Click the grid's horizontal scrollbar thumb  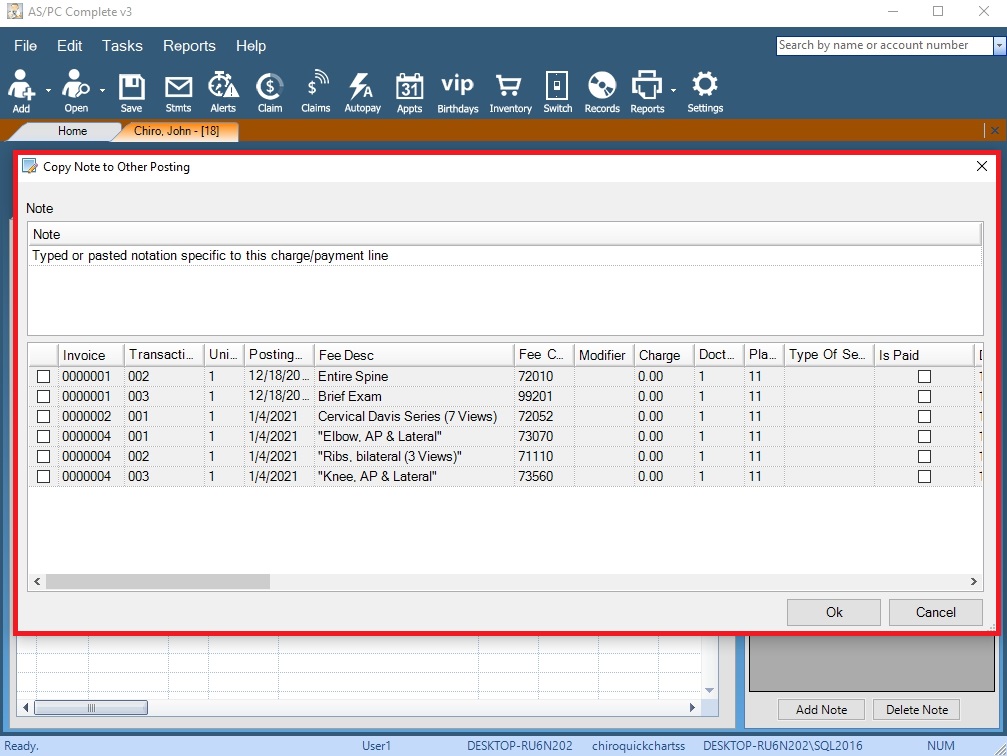tap(158, 581)
